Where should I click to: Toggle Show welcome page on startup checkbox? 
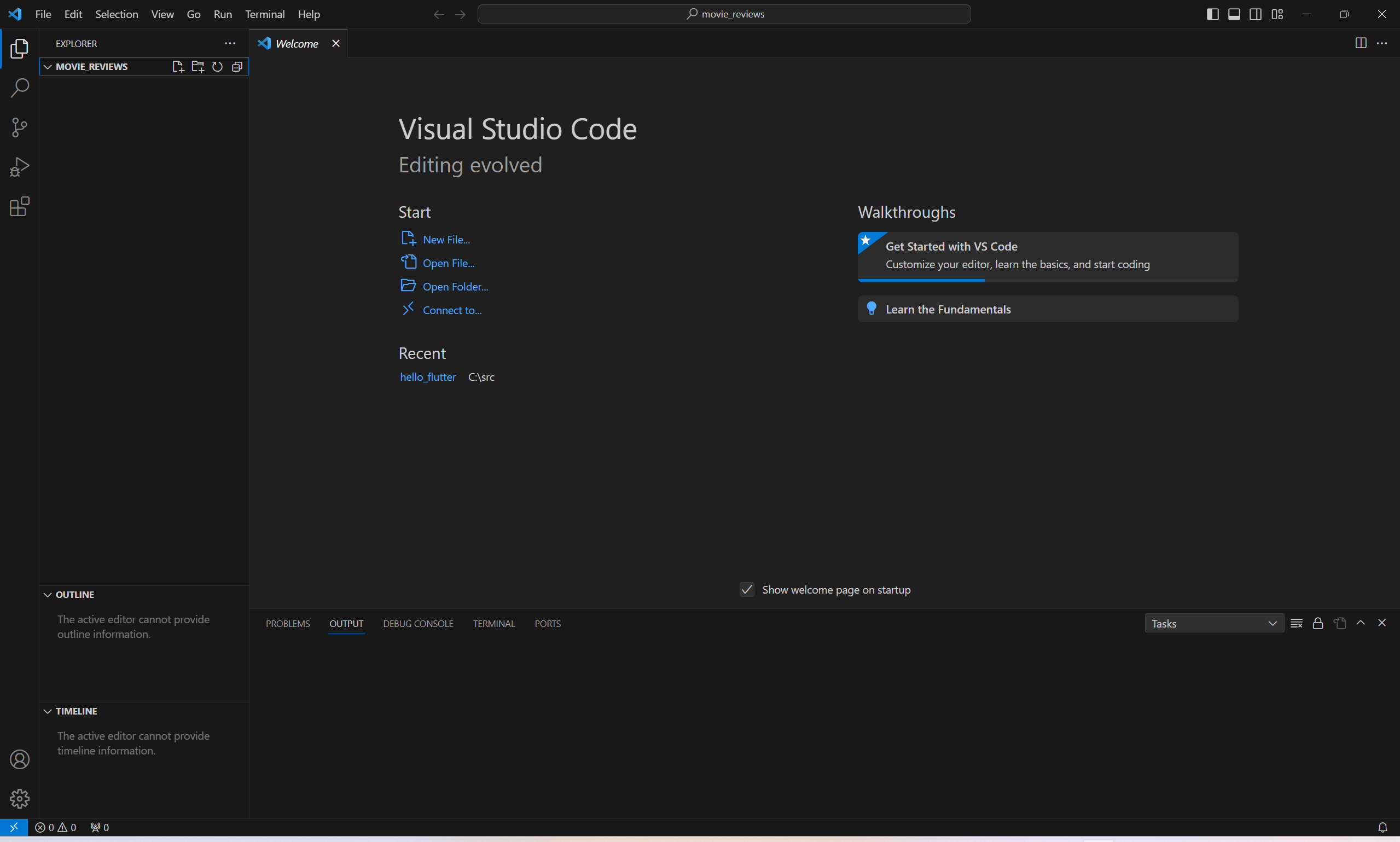[747, 590]
